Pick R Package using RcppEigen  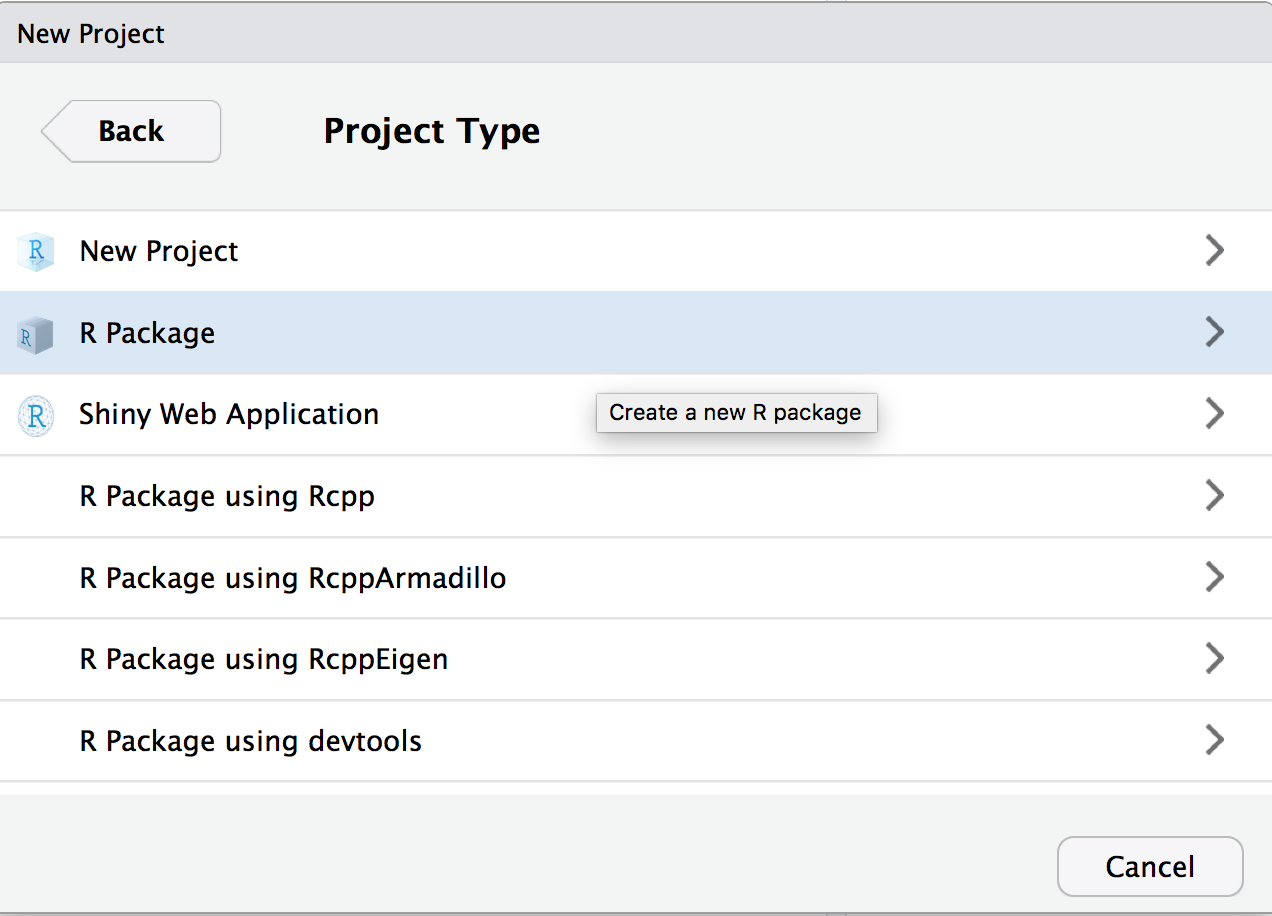[x=264, y=660]
